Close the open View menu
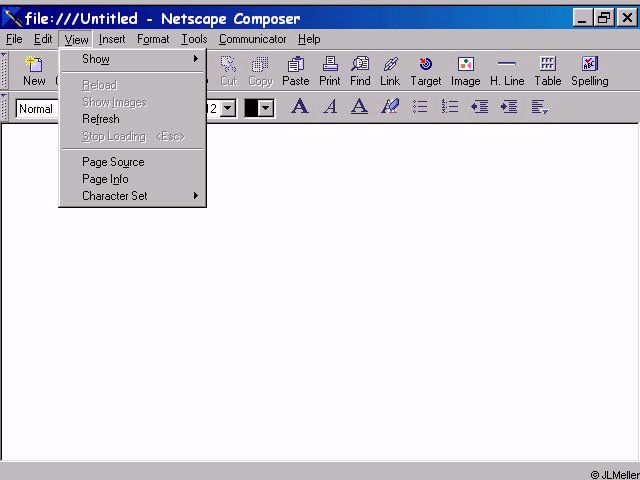This screenshot has height=480, width=640. click(x=76, y=40)
